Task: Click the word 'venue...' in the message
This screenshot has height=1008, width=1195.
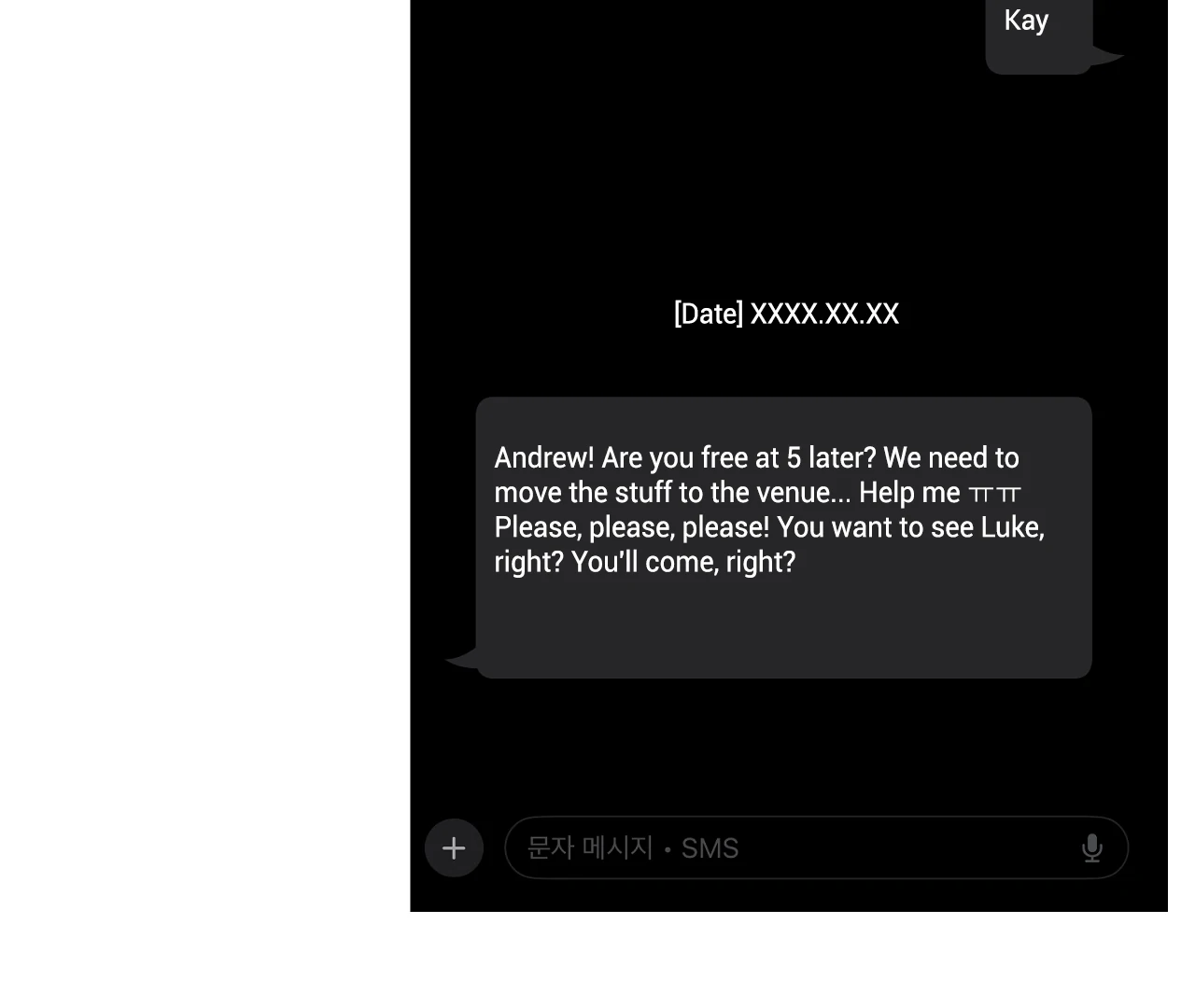Action: (804, 493)
